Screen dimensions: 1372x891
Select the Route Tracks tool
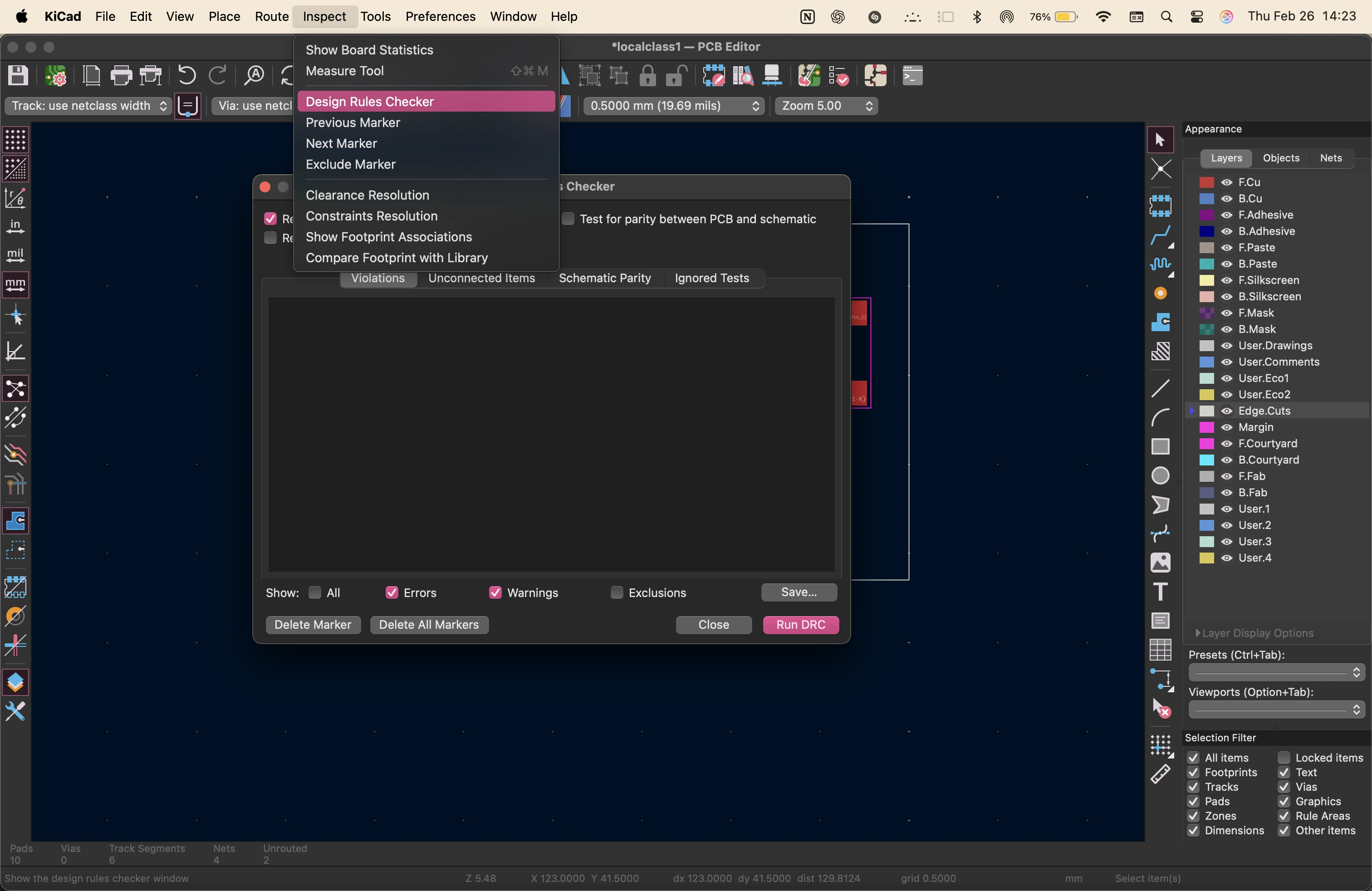(1161, 235)
